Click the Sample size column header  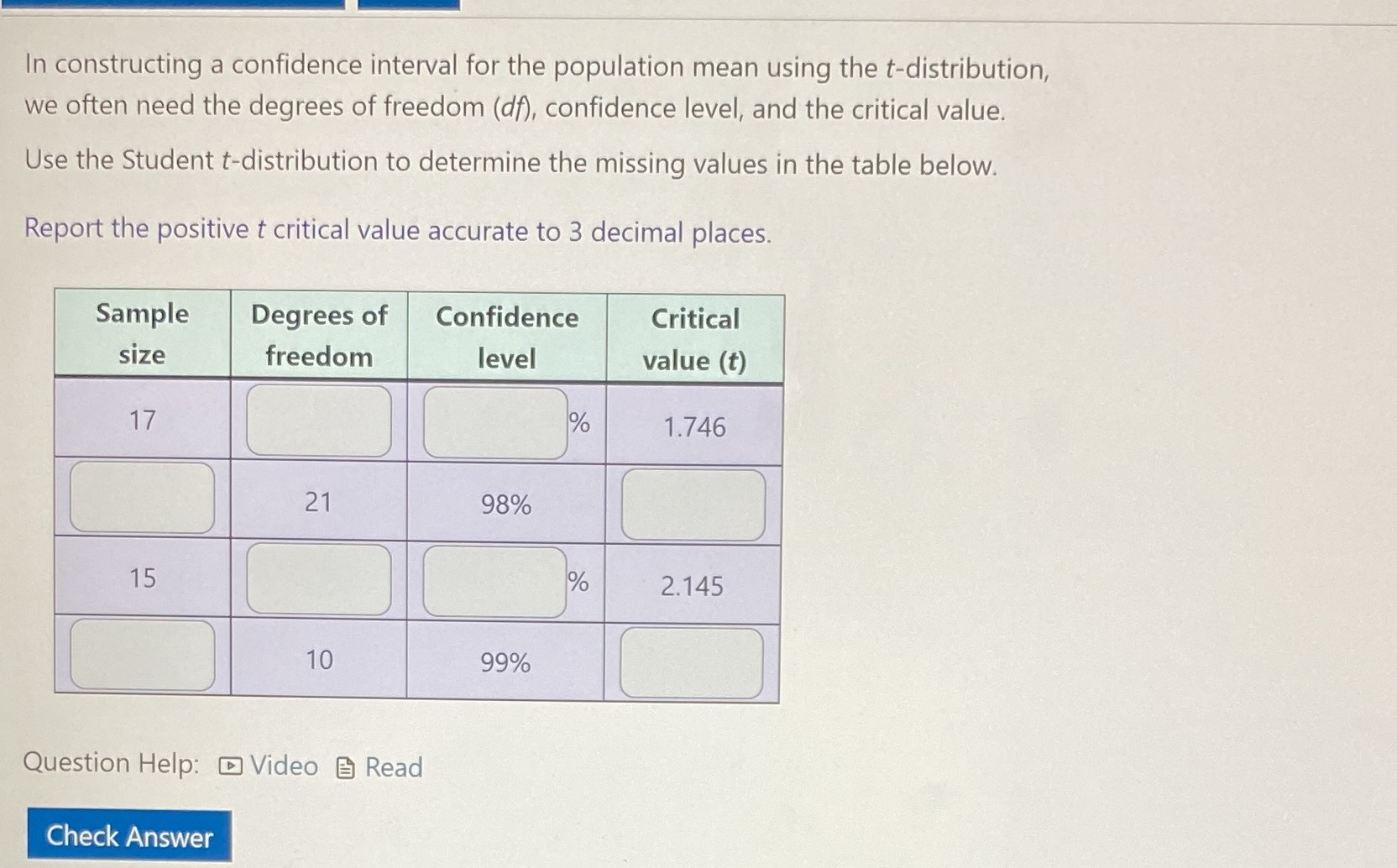point(141,336)
